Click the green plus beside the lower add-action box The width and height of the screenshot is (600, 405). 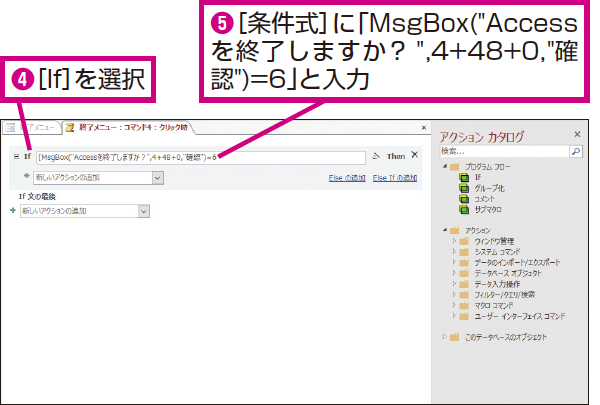tap(13, 211)
